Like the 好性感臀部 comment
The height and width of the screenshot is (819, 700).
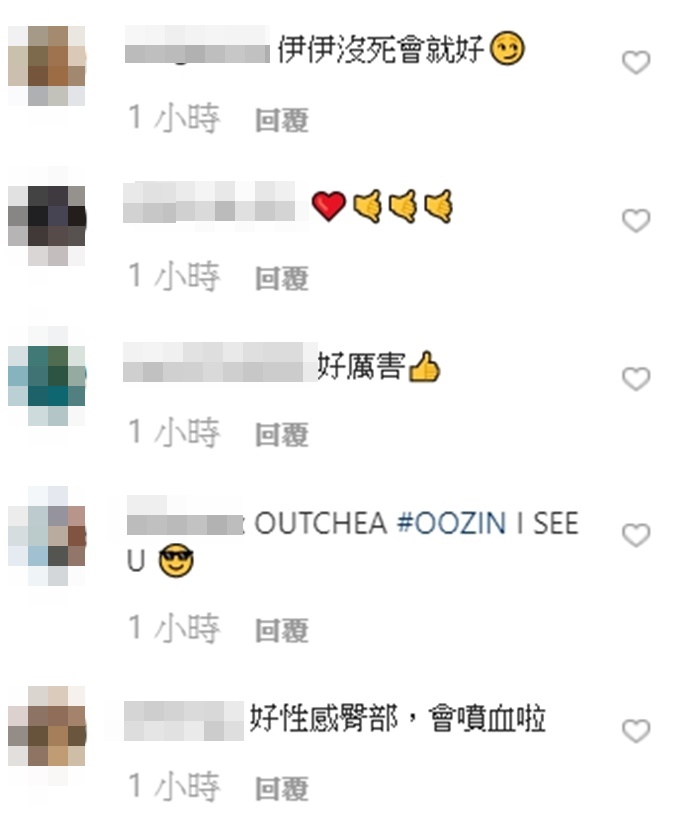(636, 731)
